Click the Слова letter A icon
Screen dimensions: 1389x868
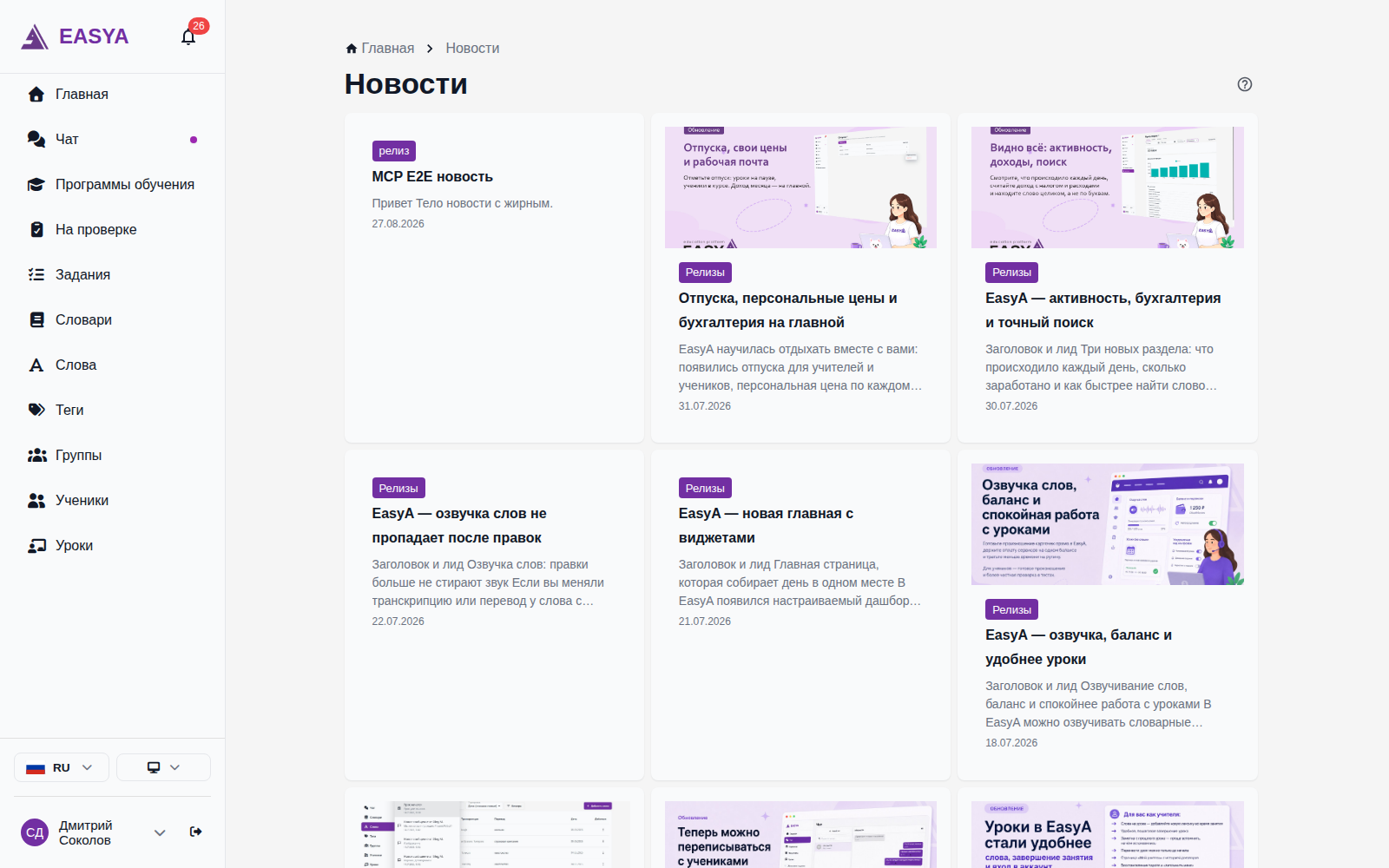pos(36,365)
